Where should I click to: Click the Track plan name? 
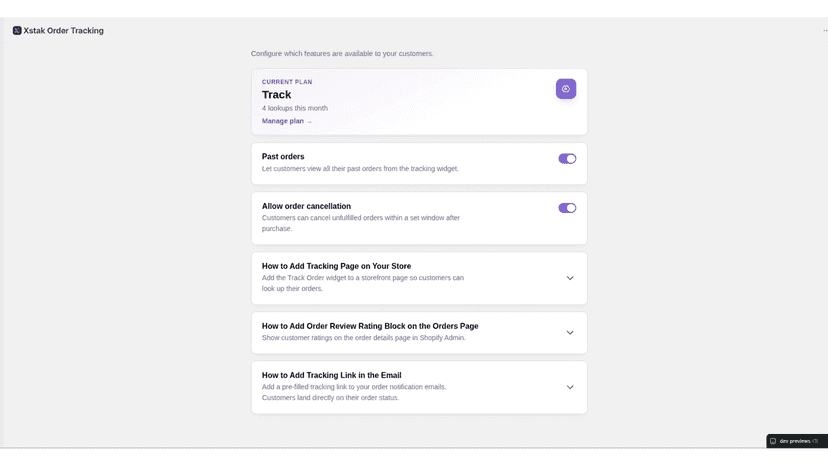(276, 95)
